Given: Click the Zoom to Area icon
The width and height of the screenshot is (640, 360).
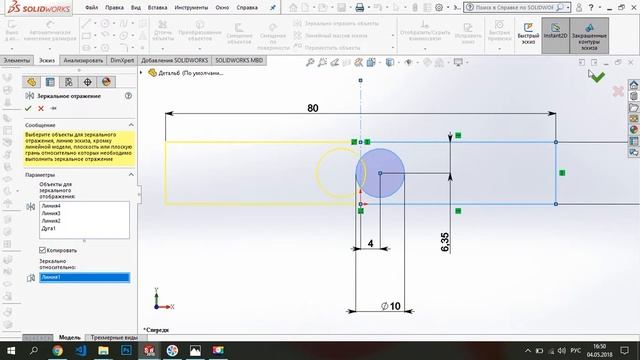Looking at the screenshot, I should (x=322, y=62).
